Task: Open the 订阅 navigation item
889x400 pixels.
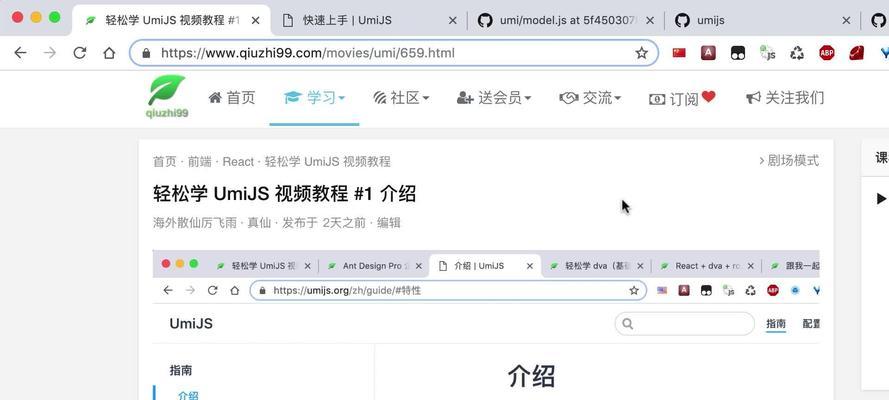Action: click(x=684, y=99)
